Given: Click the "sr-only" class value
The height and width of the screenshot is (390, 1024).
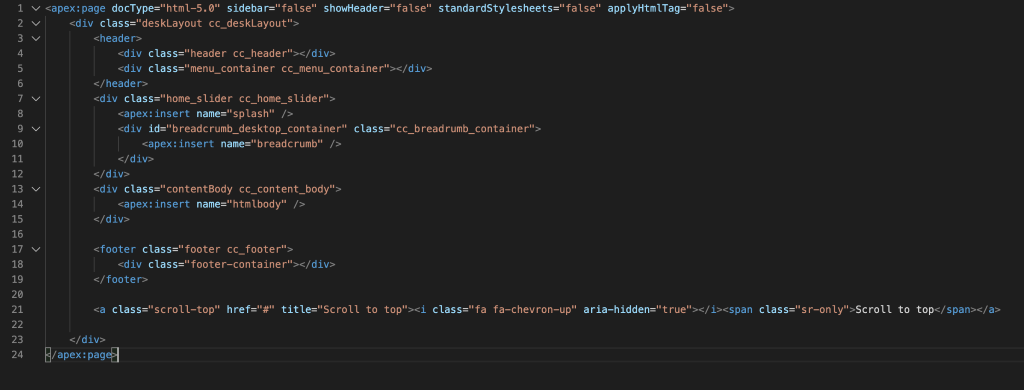Looking at the screenshot, I should [822, 309].
